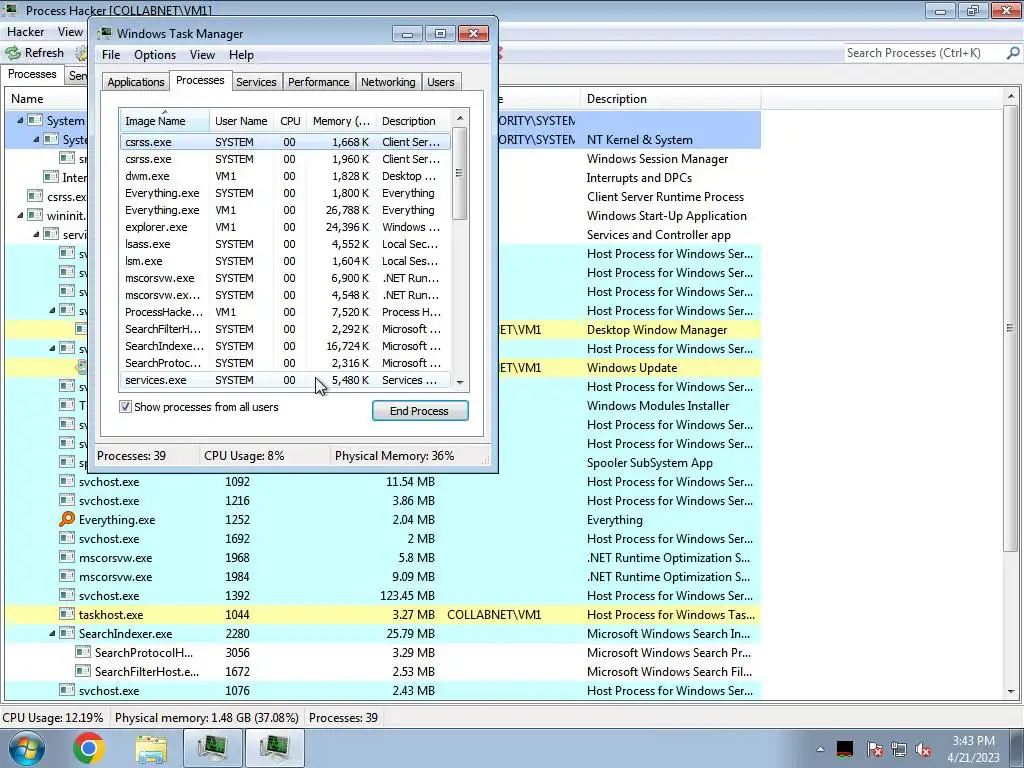Image resolution: width=1024 pixels, height=768 pixels.
Task: Click the Process Hacker title bar icon
Action: tap(12, 9)
